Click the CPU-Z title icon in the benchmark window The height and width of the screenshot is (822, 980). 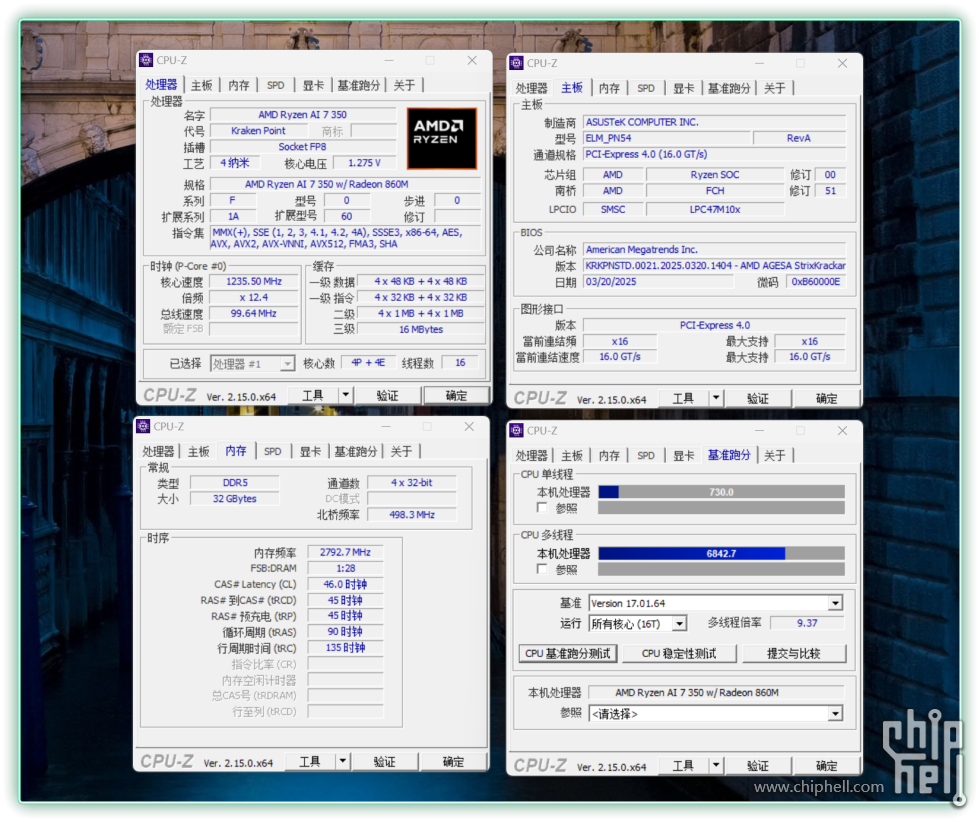click(x=517, y=430)
